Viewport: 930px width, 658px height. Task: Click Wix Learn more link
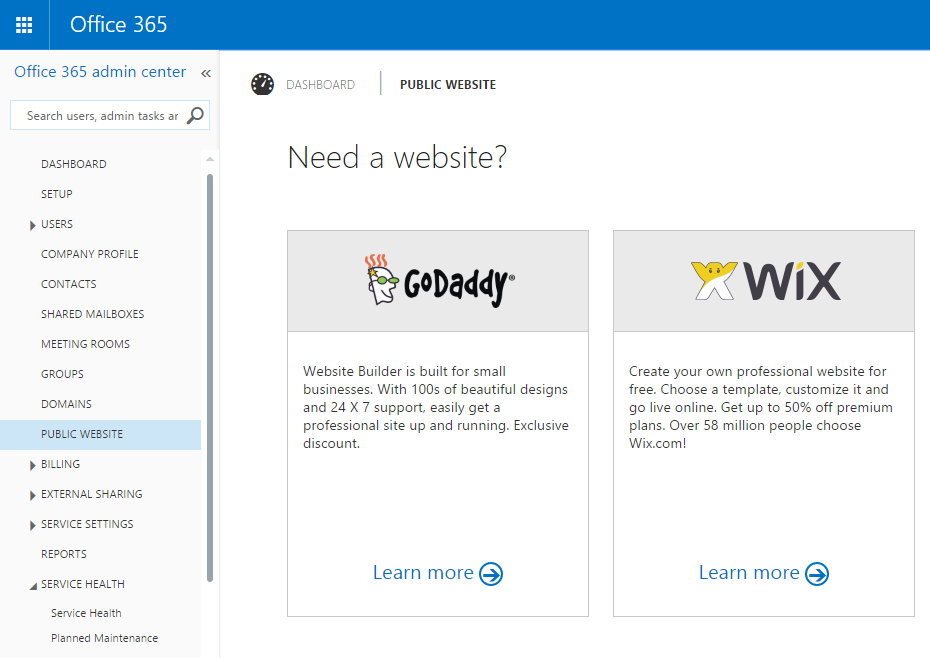pyautogui.click(x=749, y=573)
